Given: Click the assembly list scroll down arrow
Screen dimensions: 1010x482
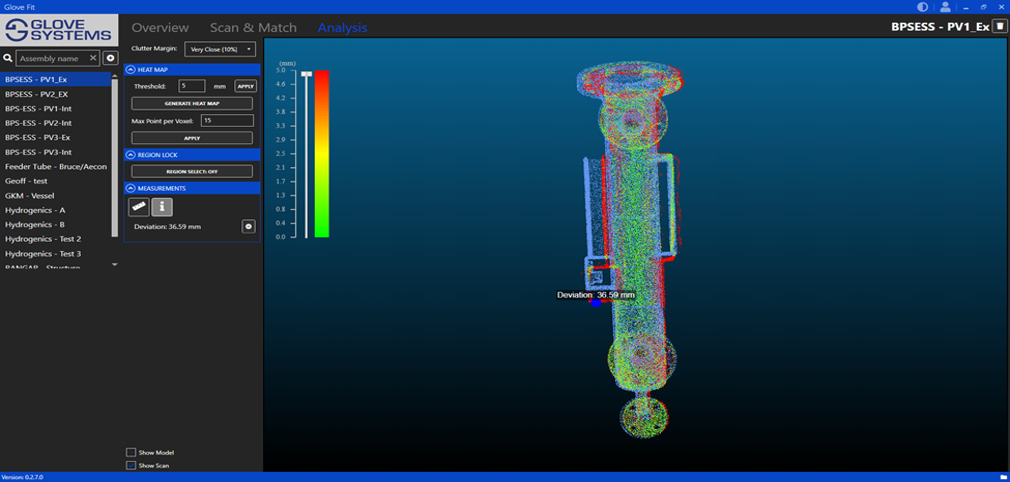Looking at the screenshot, I should tap(115, 264).
